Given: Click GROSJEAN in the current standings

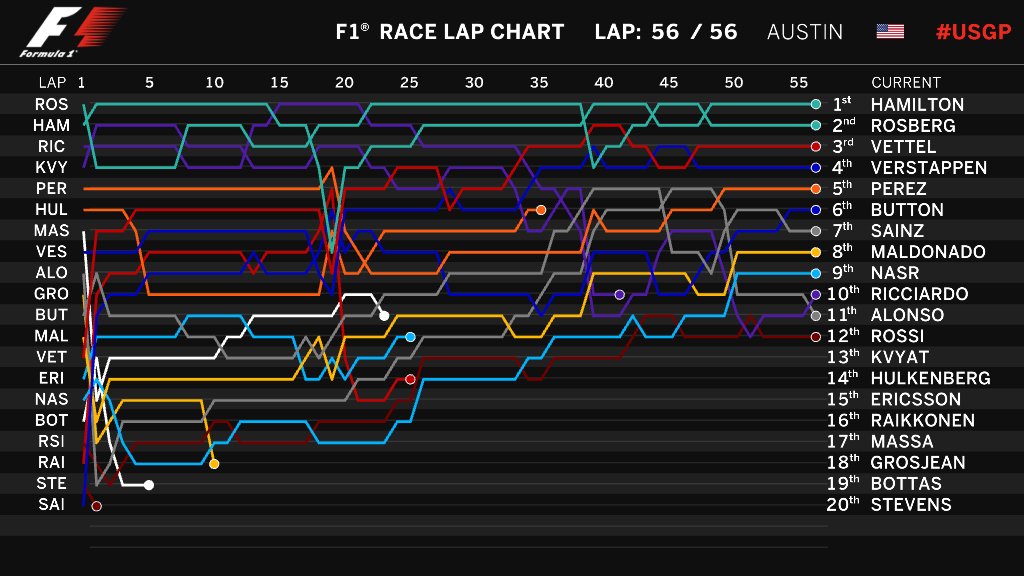Looking at the screenshot, I should [918, 462].
